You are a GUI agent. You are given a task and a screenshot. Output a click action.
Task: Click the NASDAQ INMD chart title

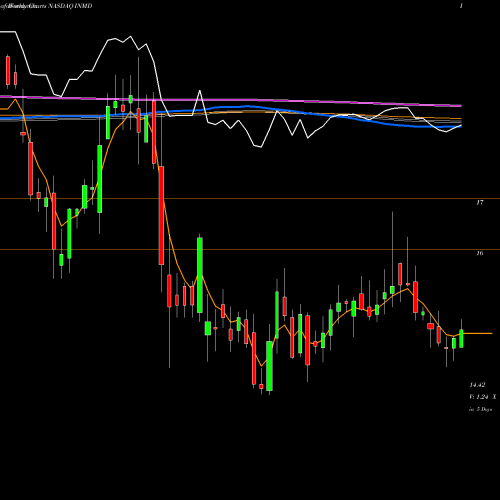point(70,6)
